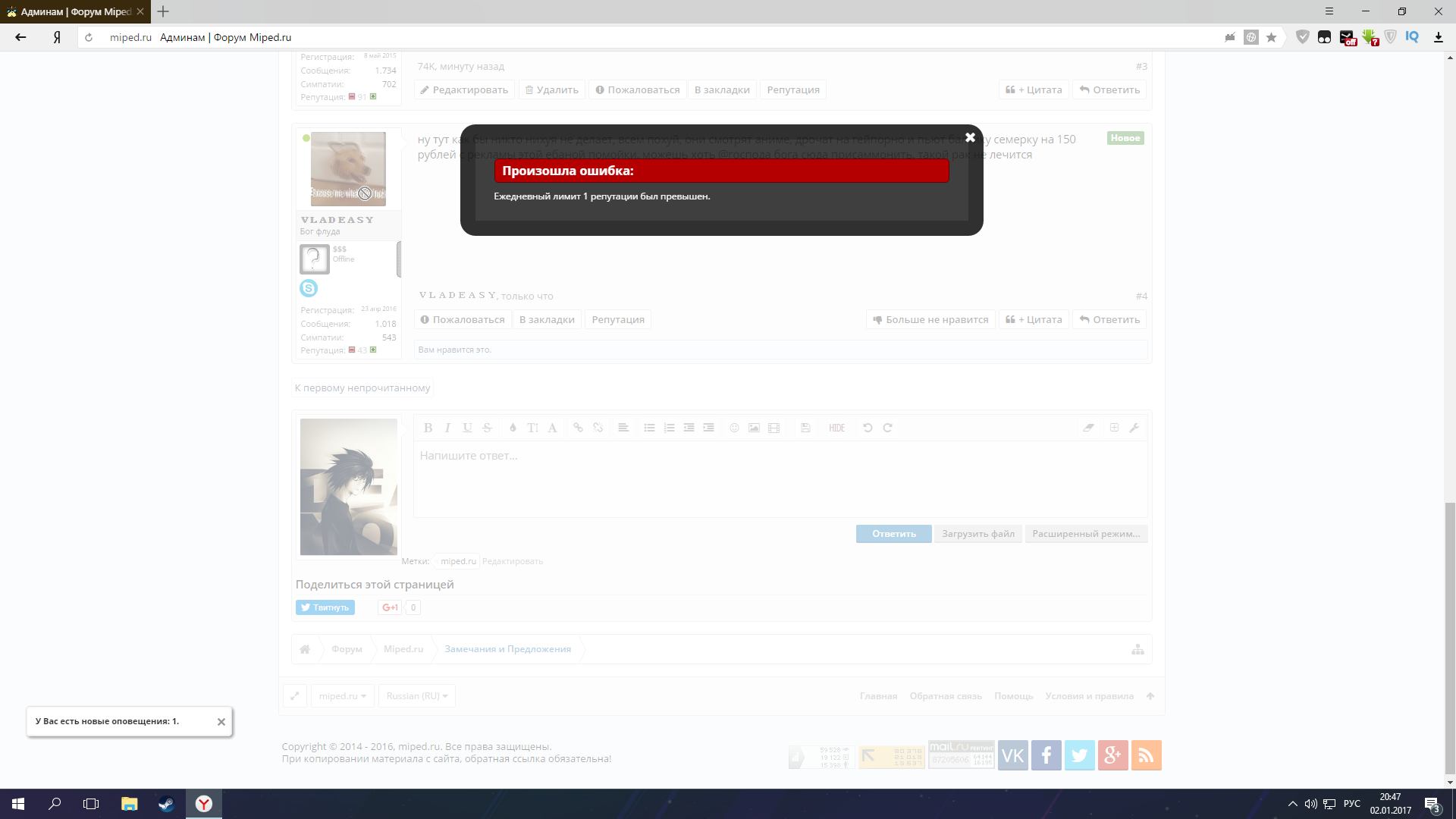Insert a numbered list
This screenshot has width=1456, height=819.
point(669,428)
